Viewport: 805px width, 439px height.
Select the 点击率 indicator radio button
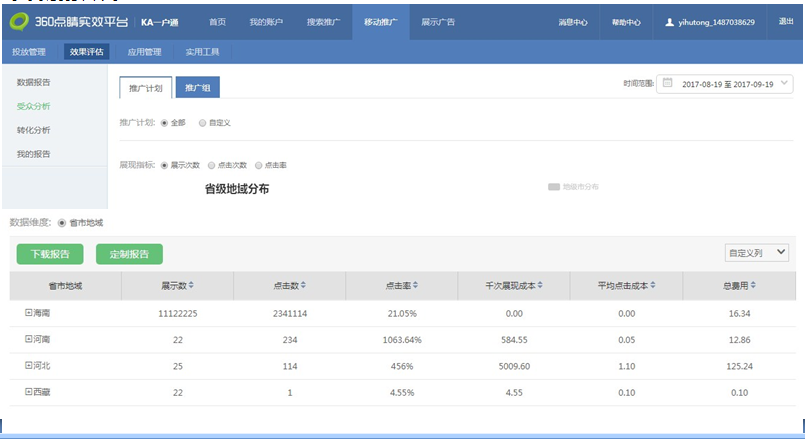(x=258, y=165)
